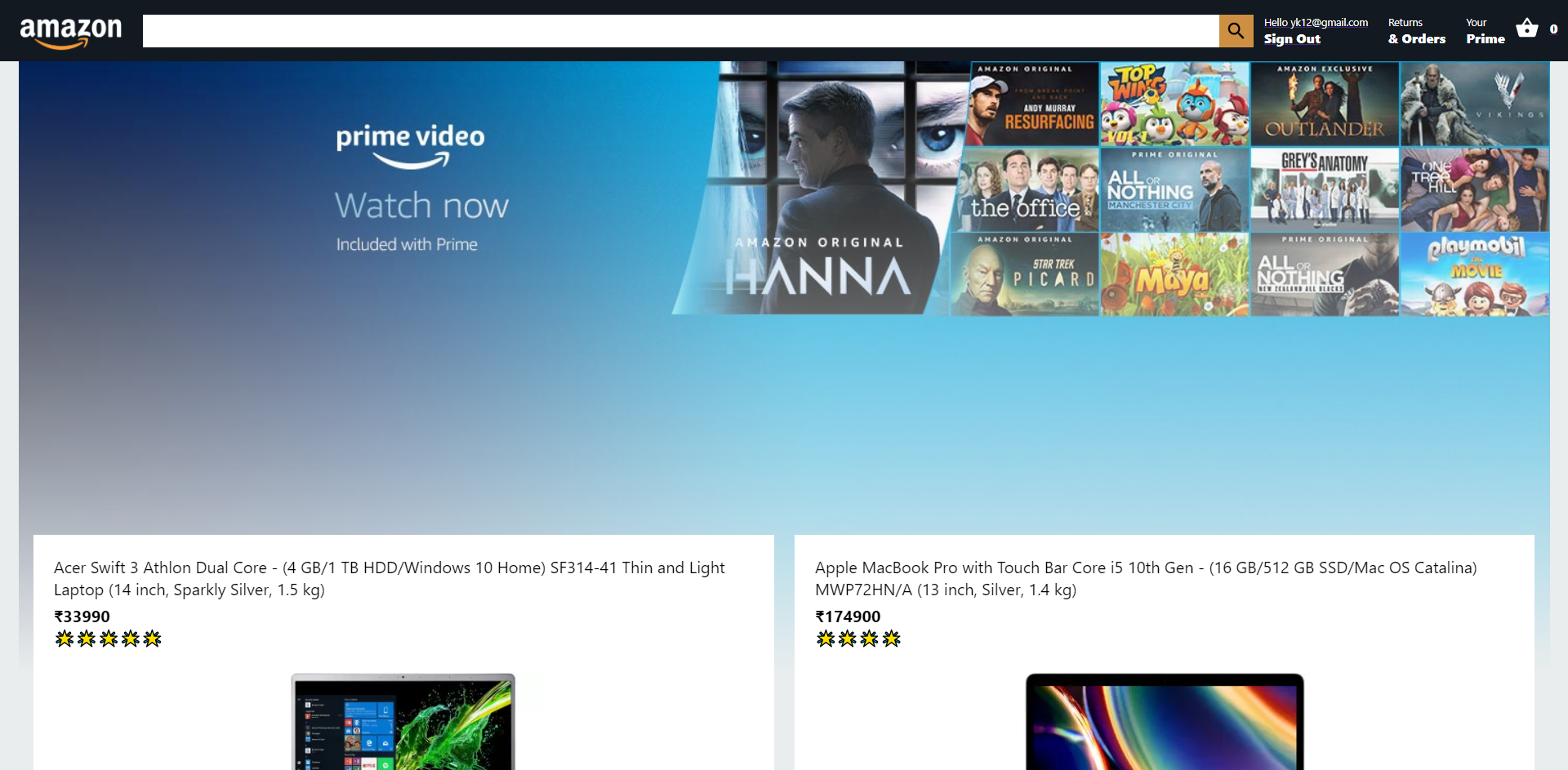Click the ₹33990 price
This screenshot has width=1568, height=770.
point(82,616)
